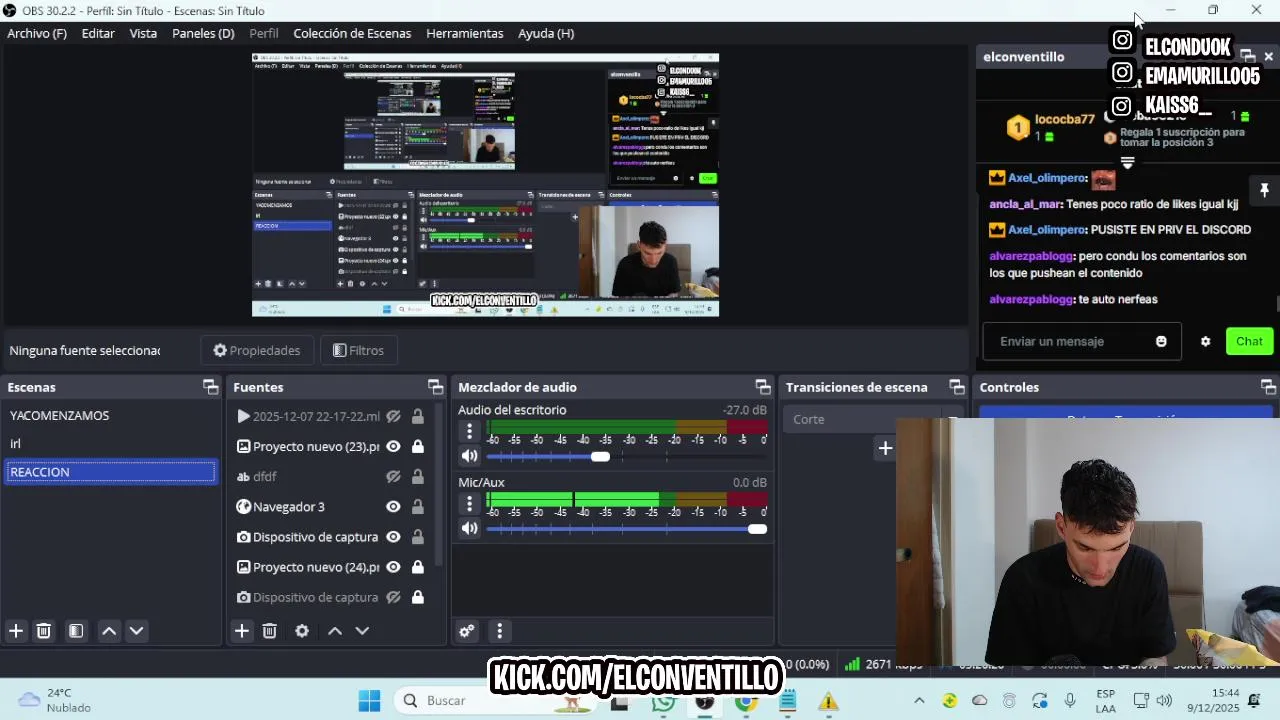Open scene filters icon in Escenas toolbar

tap(76, 631)
